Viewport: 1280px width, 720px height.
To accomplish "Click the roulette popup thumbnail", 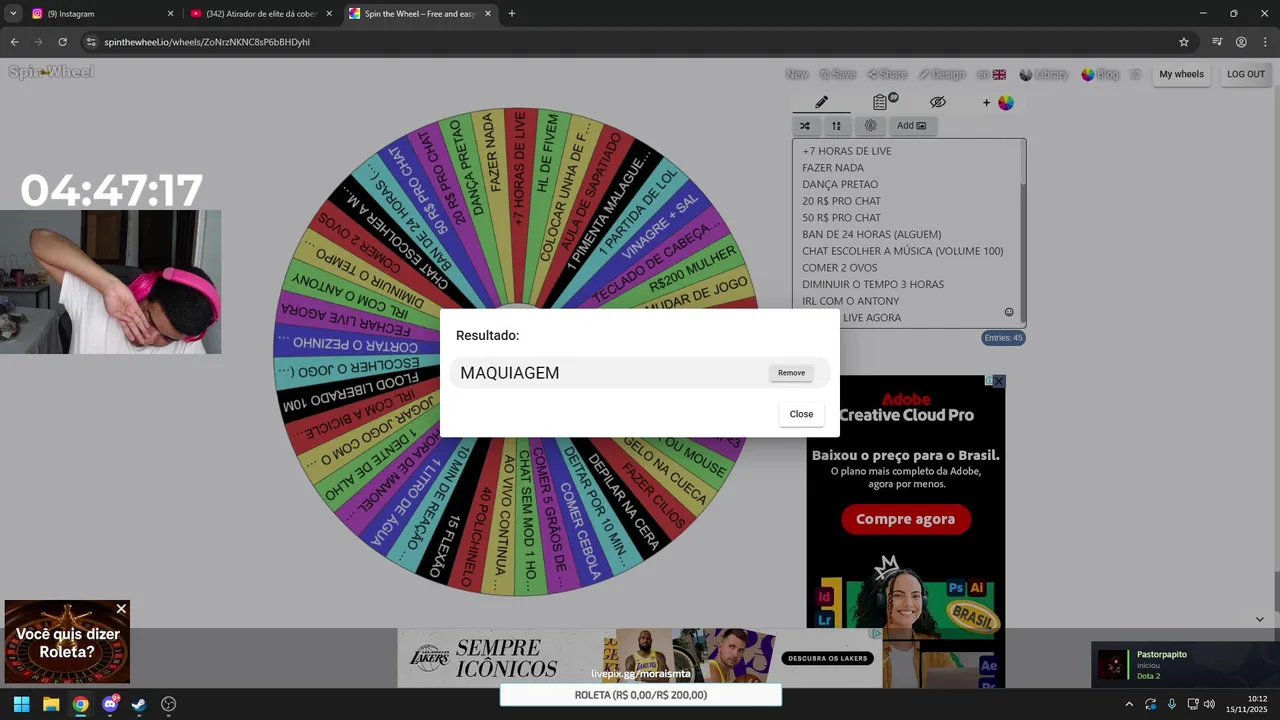I will (67, 642).
